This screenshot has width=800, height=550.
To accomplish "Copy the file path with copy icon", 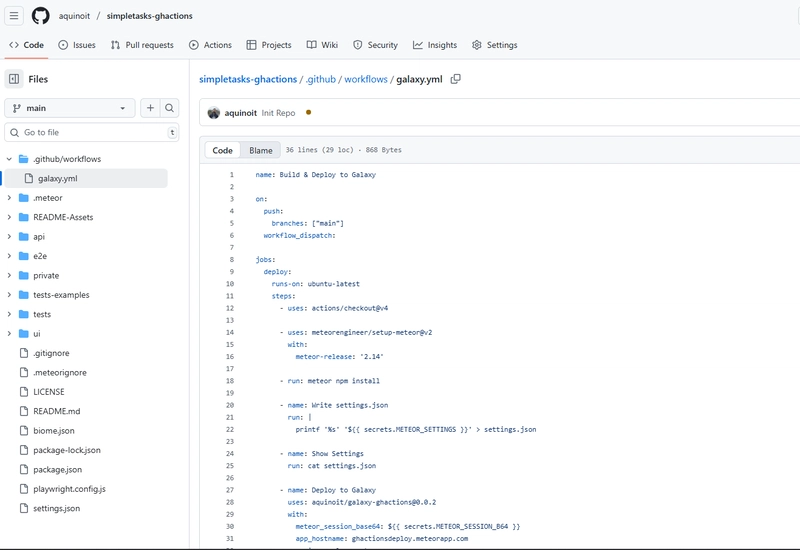I will tap(456, 79).
